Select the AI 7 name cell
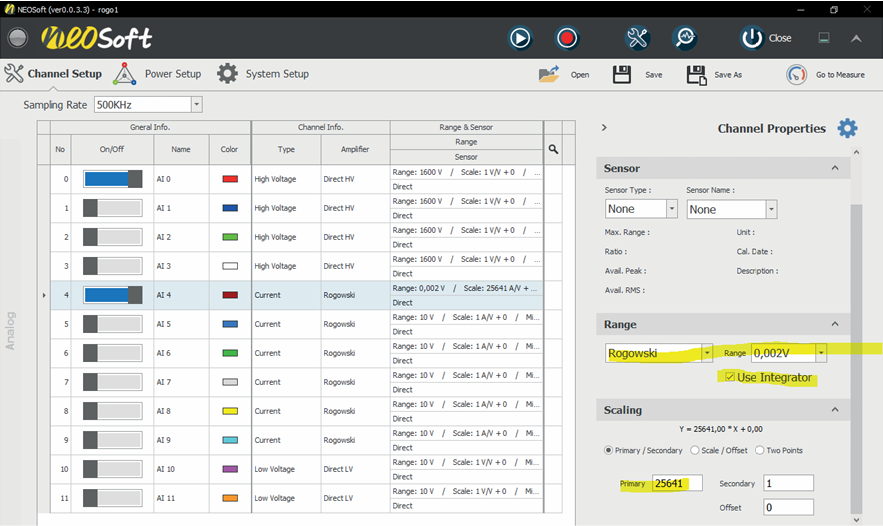Viewport: 883px width, 526px height. [x=181, y=382]
